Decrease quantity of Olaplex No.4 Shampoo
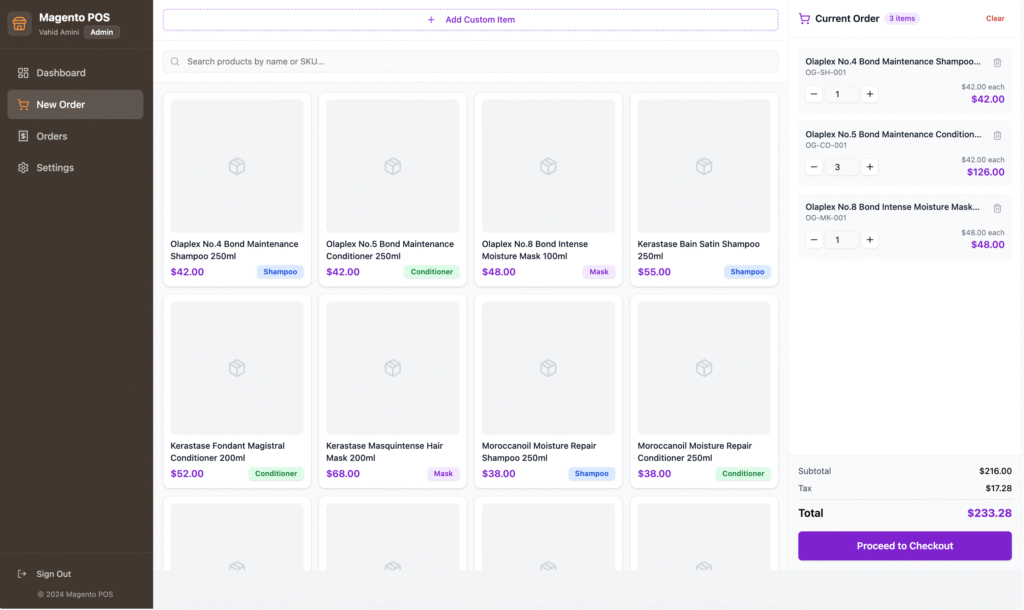 pos(812,93)
